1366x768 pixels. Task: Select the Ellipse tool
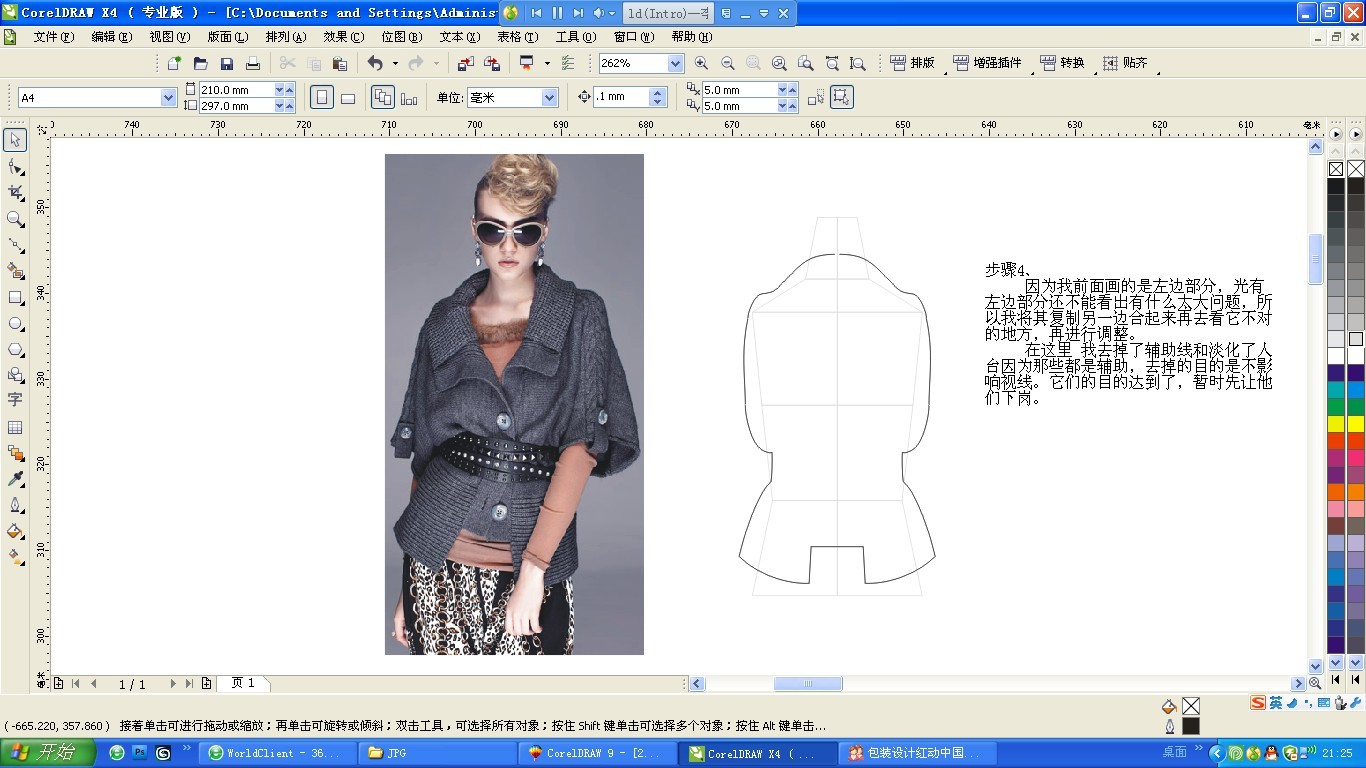coord(15,323)
